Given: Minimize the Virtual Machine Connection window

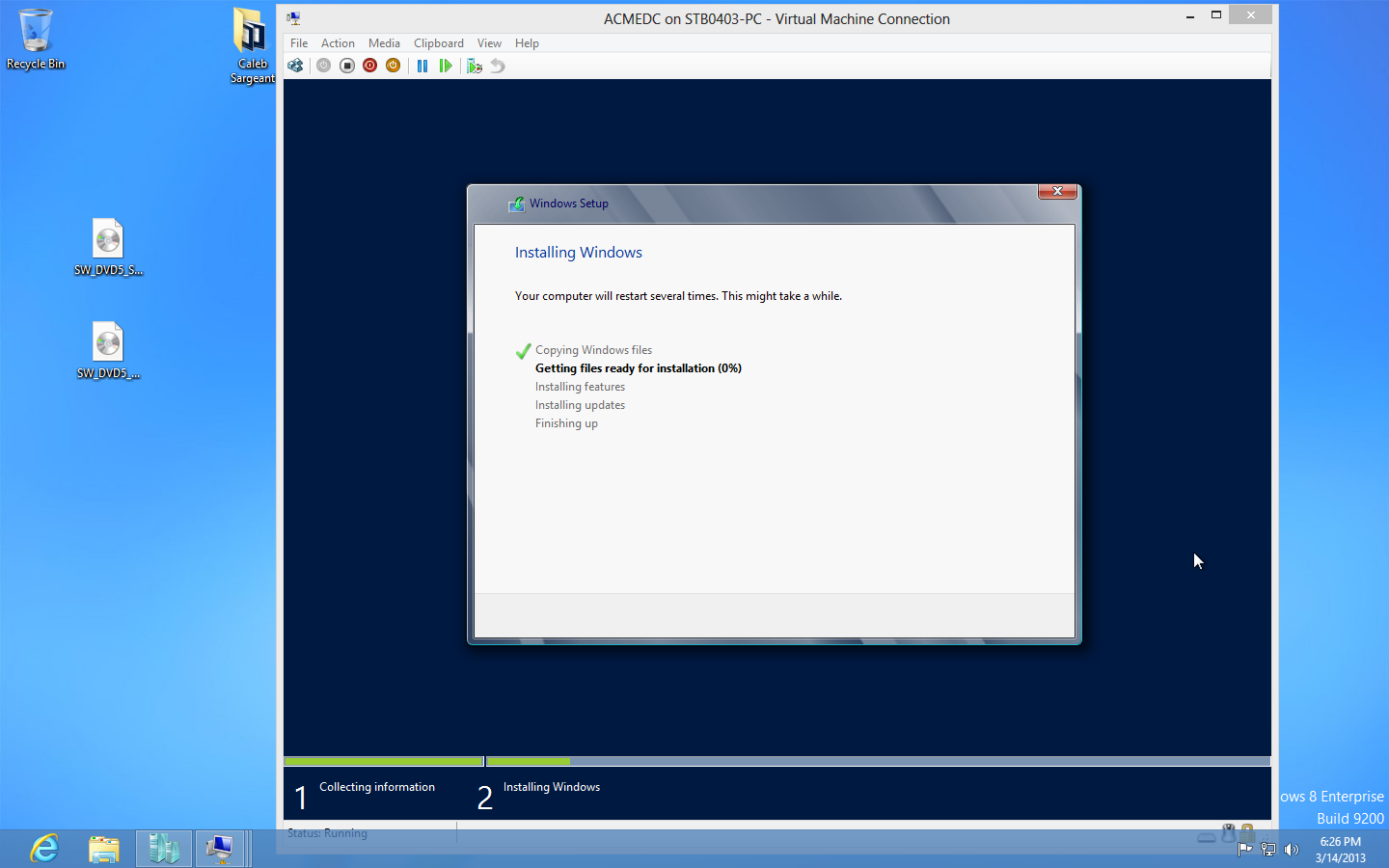Looking at the screenshot, I should 1190,15.
